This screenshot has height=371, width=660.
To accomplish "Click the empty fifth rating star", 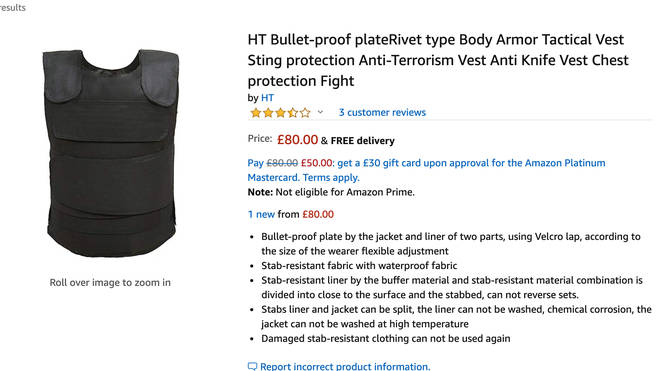I will pos(305,112).
